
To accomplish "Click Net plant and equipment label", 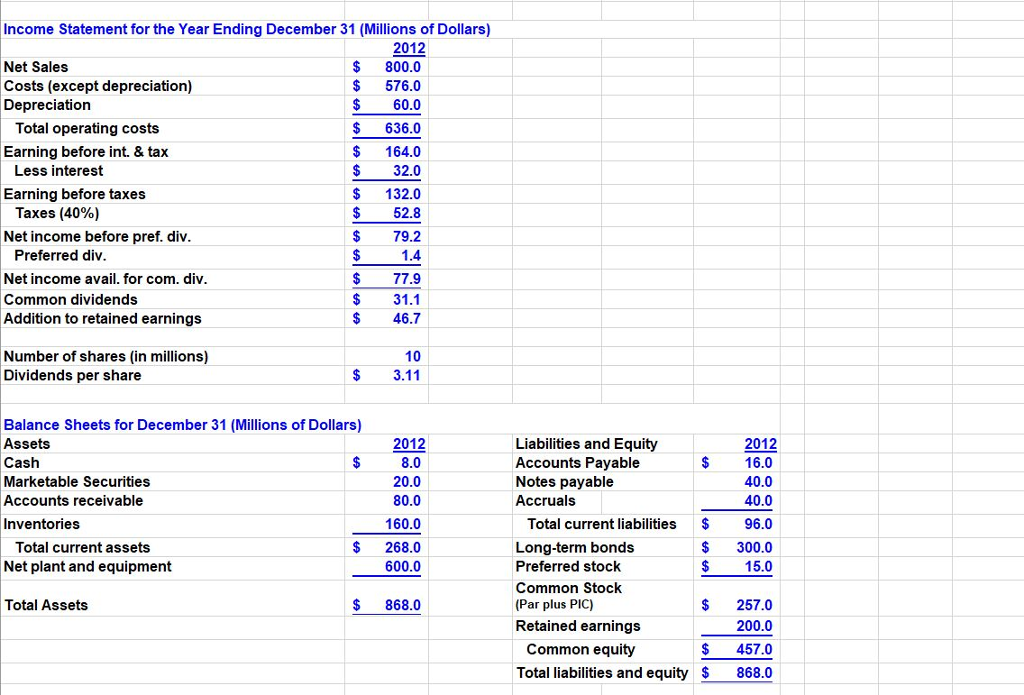I will (88, 566).
